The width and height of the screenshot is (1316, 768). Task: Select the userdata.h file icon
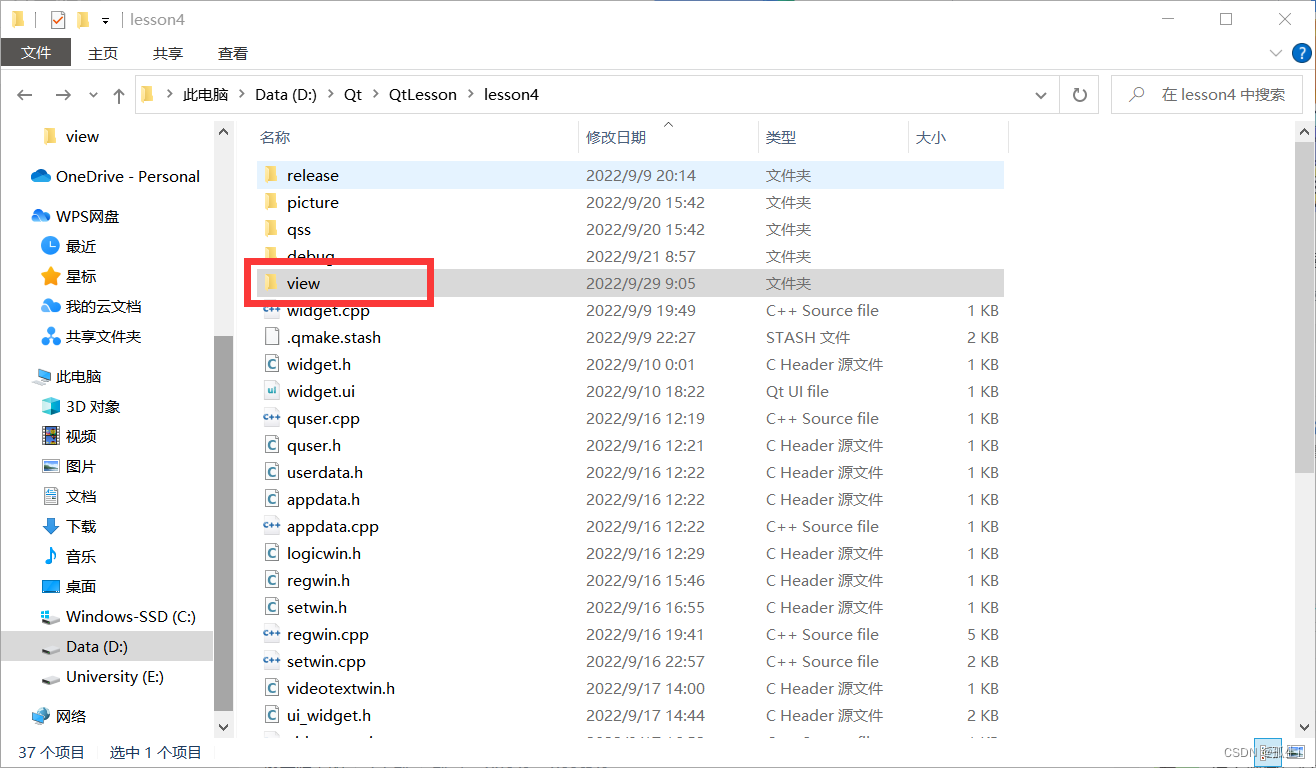(x=271, y=472)
